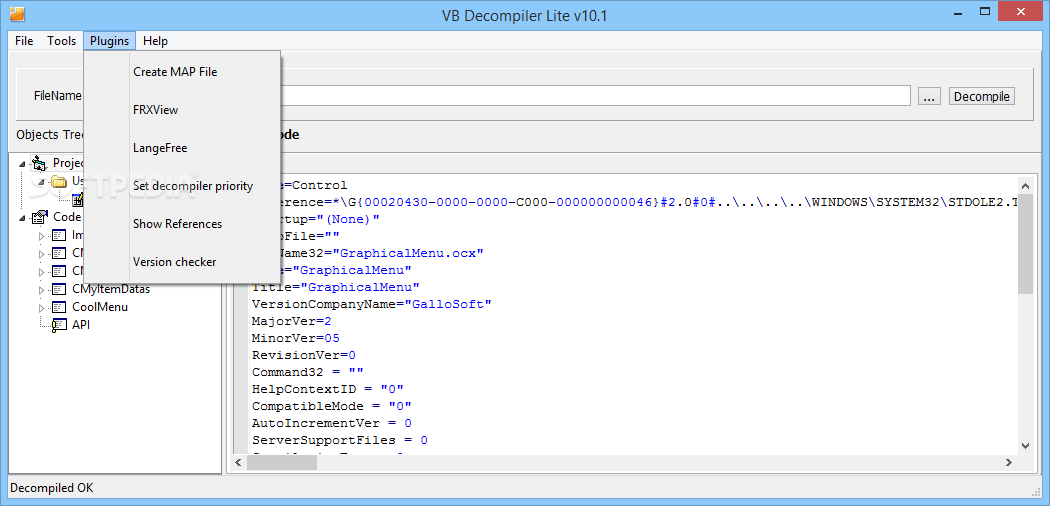Click the horizontal scroll-left arrow
Image resolution: width=1050 pixels, height=506 pixels.
point(239,462)
